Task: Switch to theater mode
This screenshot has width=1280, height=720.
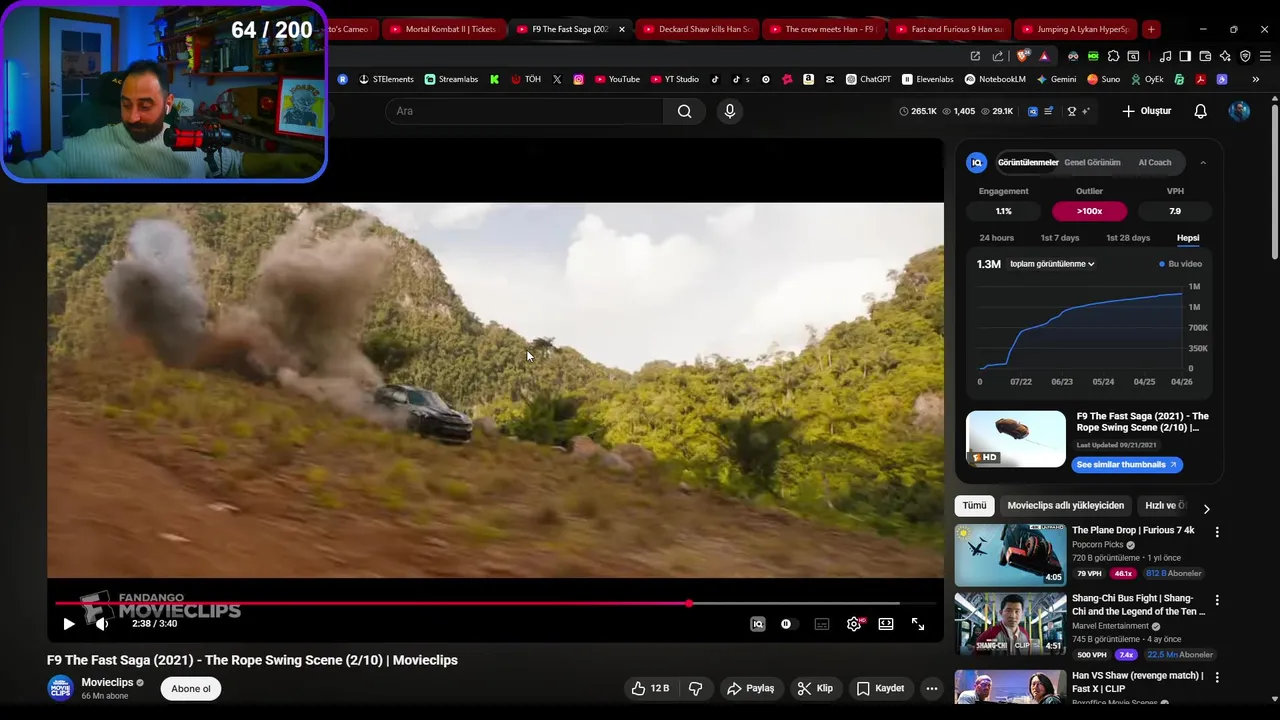Action: pos(886,624)
